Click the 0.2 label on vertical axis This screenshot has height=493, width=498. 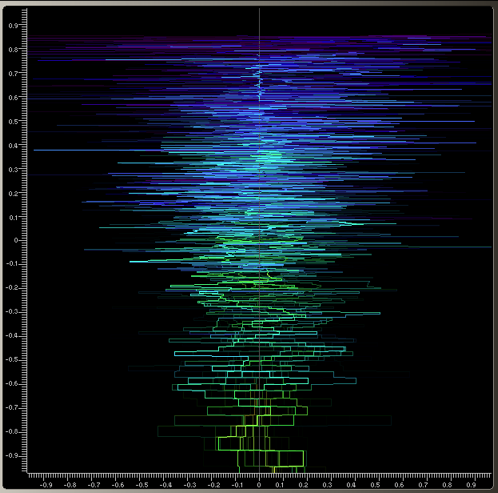[13, 194]
